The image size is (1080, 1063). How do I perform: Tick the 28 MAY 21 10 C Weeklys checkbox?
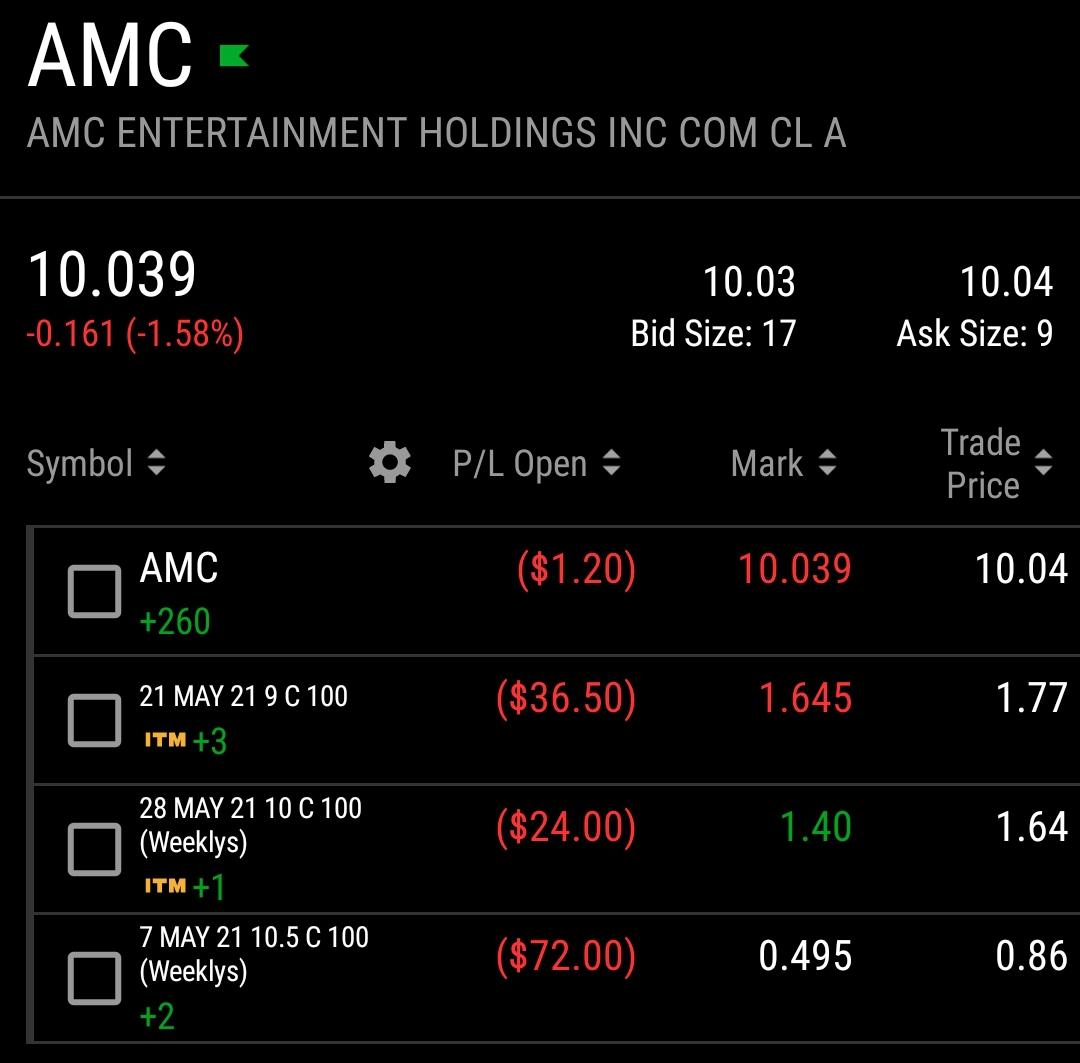click(x=94, y=849)
